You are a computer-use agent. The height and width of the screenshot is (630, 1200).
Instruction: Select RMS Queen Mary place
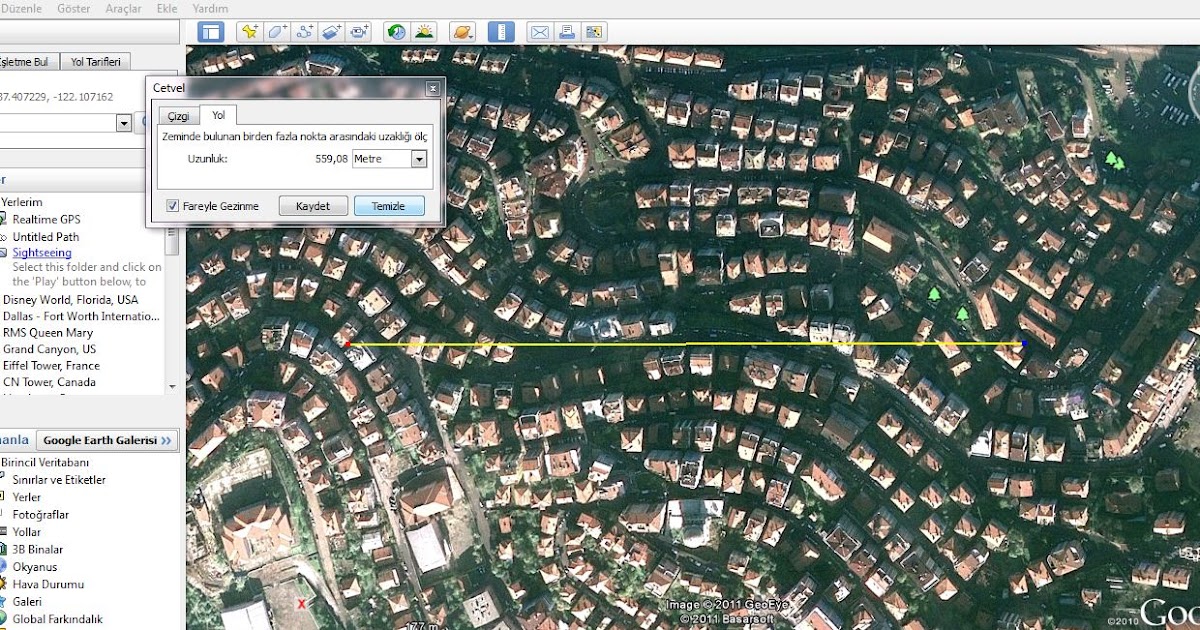[x=48, y=333]
